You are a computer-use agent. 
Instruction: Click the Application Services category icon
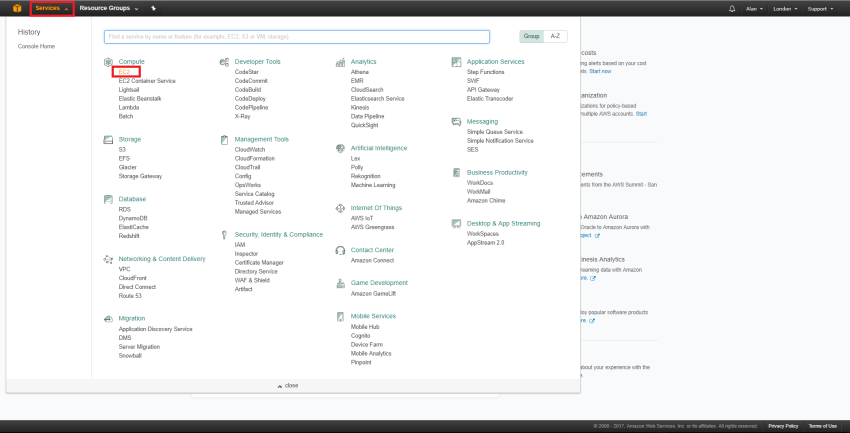[456, 62]
